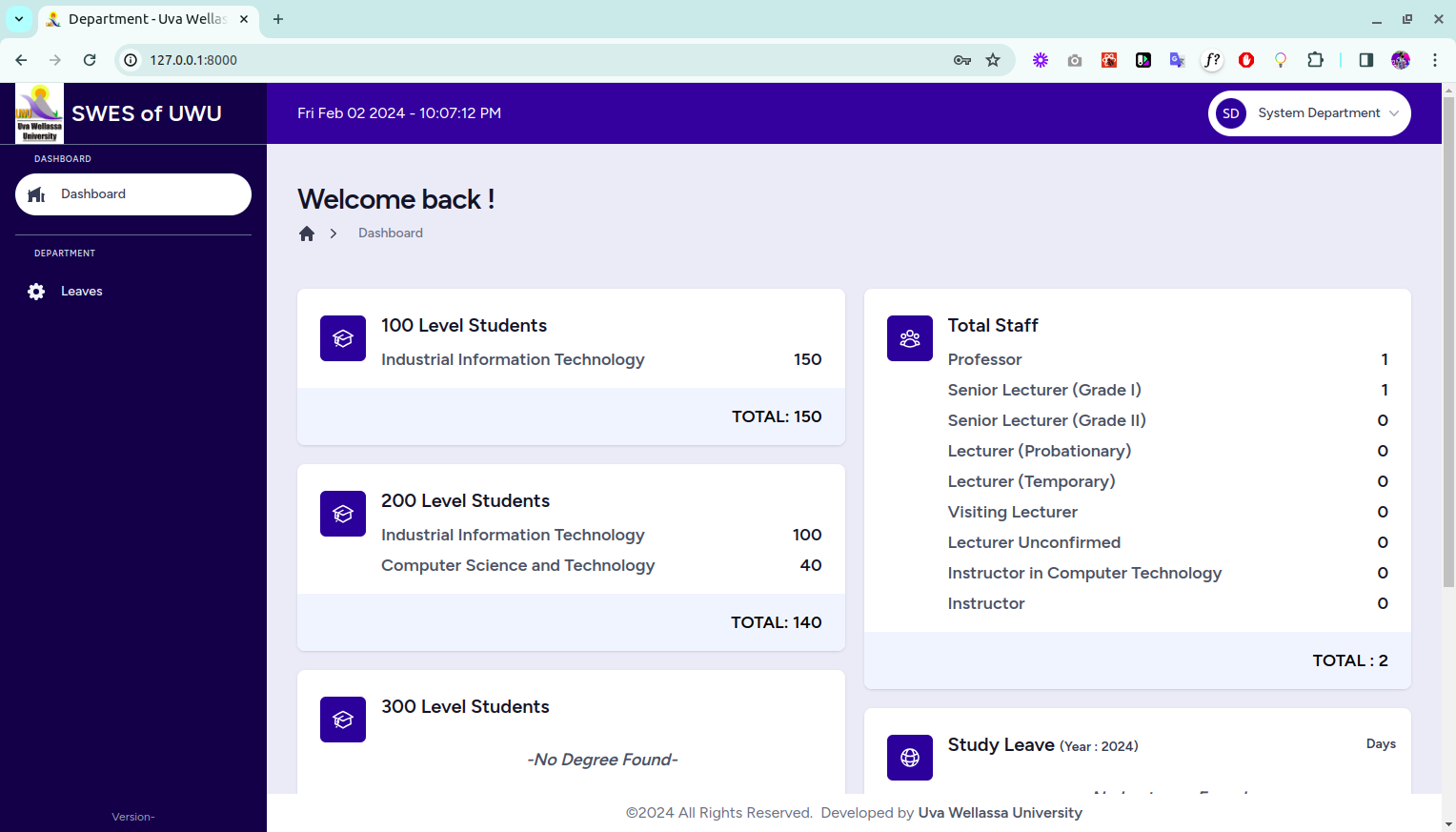Open the Leaves sidebar menu item
1456x832 pixels.
pos(82,292)
